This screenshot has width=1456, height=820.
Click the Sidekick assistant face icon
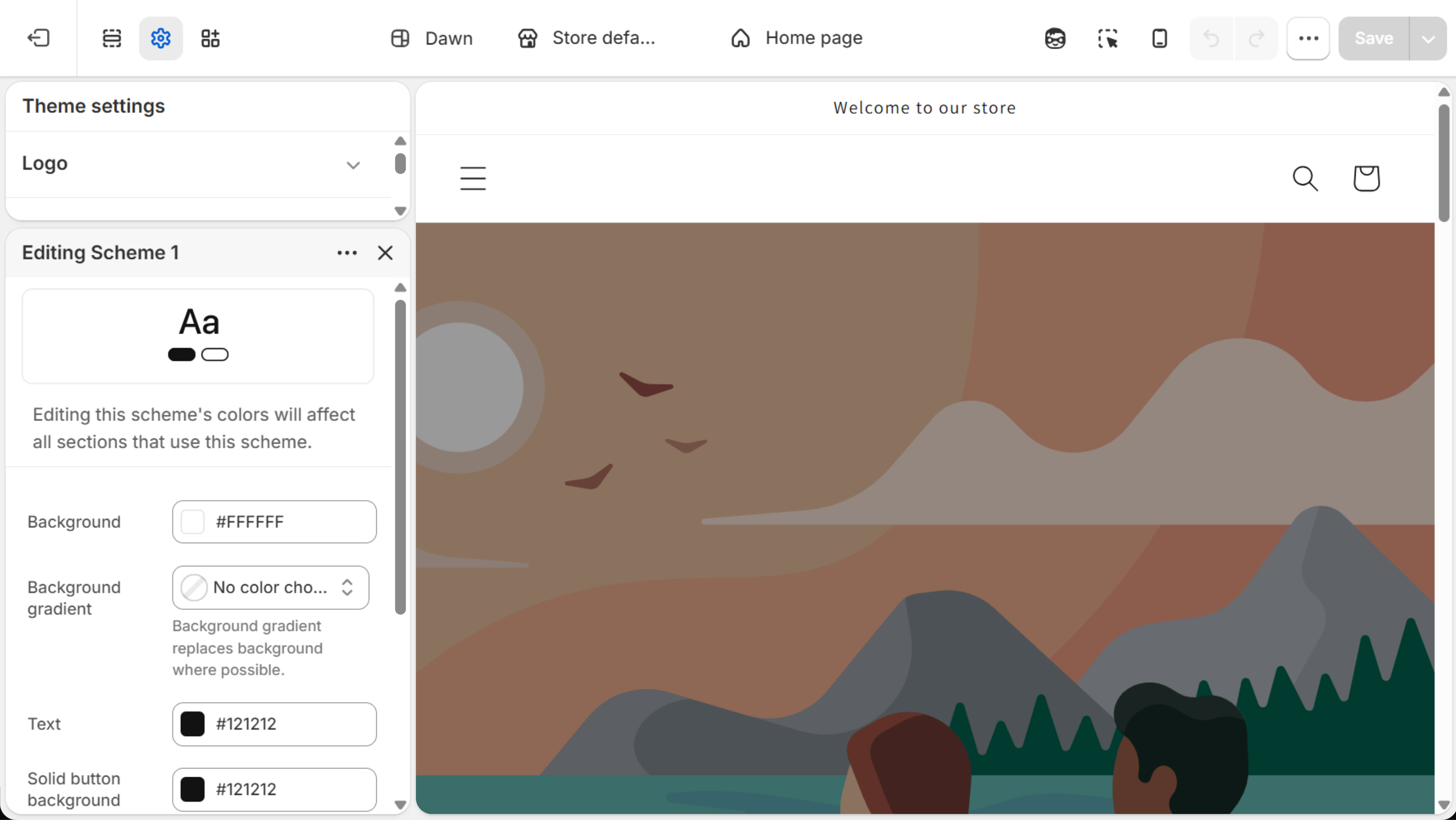[1055, 38]
